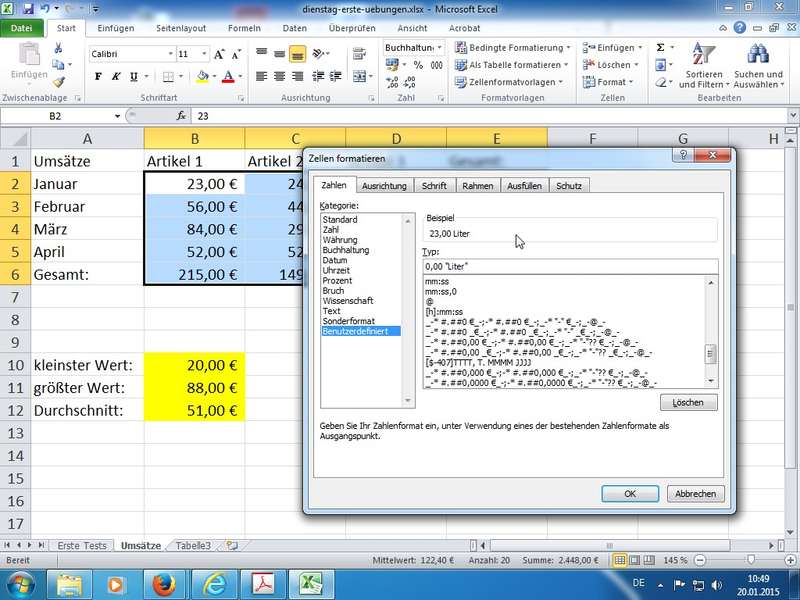Click the Typ format code input field
The image size is (800, 600).
pyautogui.click(x=568, y=266)
